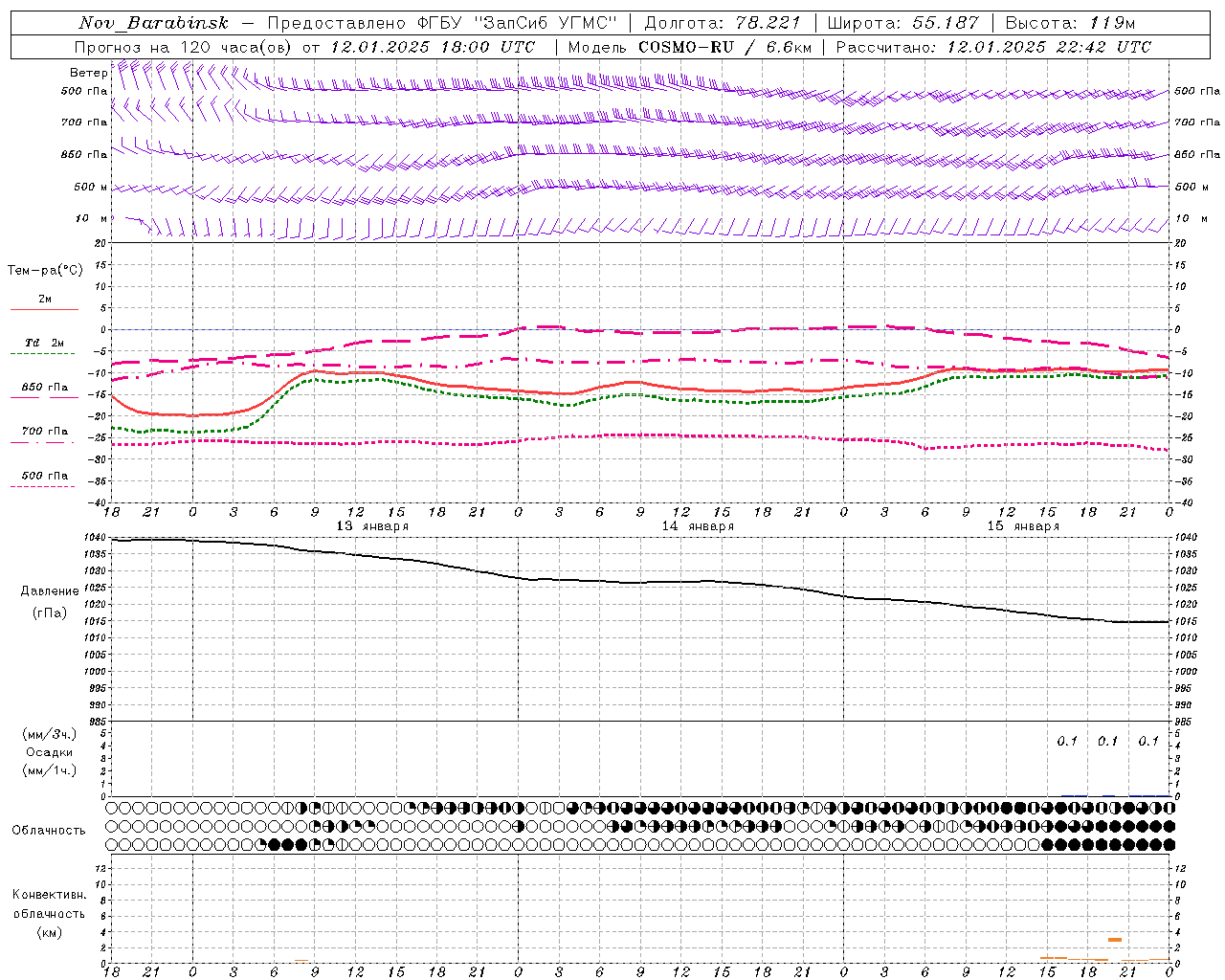Click the 13 января date label
The width and height of the screenshot is (1225, 980).
click(372, 526)
